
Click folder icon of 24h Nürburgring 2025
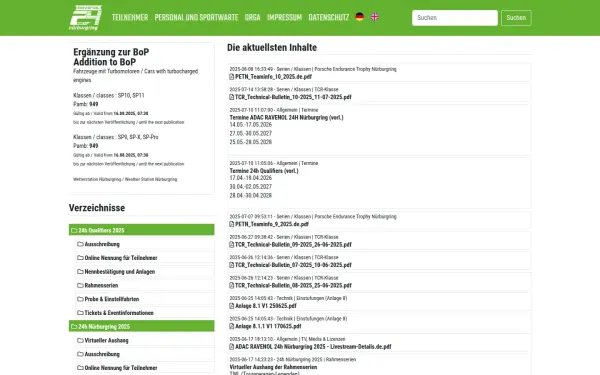(74, 326)
